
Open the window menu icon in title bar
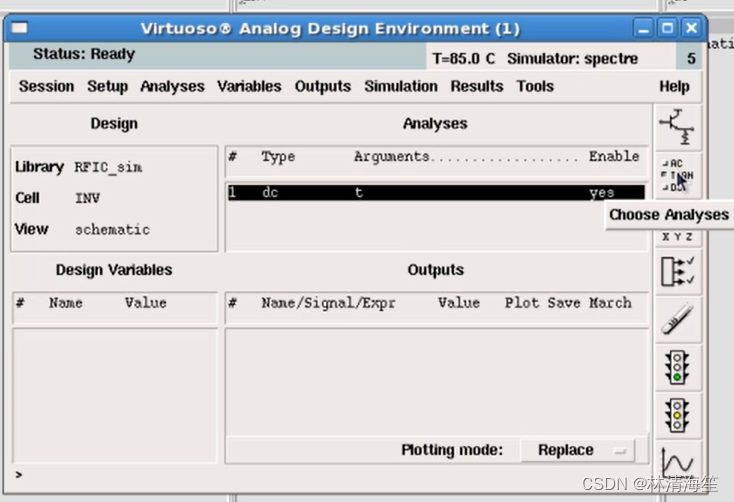(19, 28)
